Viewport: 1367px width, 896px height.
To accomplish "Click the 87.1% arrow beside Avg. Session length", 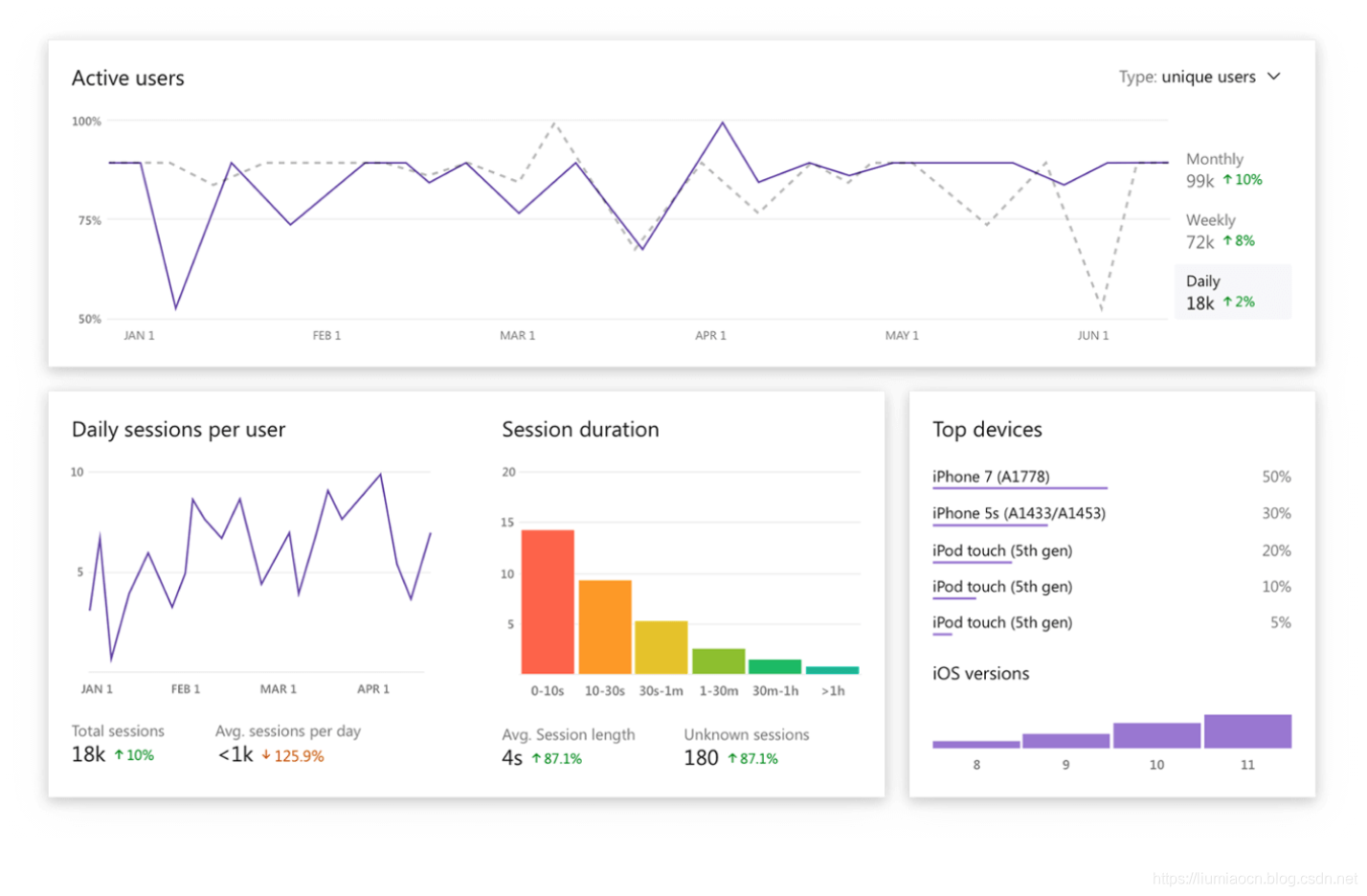I will coord(557,759).
